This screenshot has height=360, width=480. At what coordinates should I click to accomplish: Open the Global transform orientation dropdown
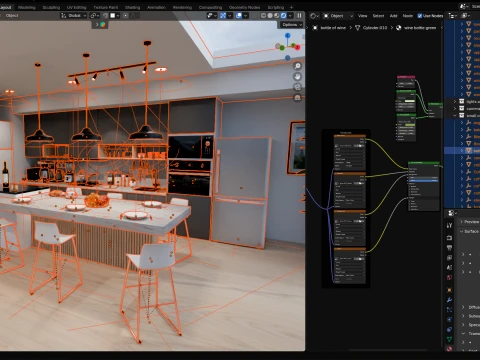point(74,16)
